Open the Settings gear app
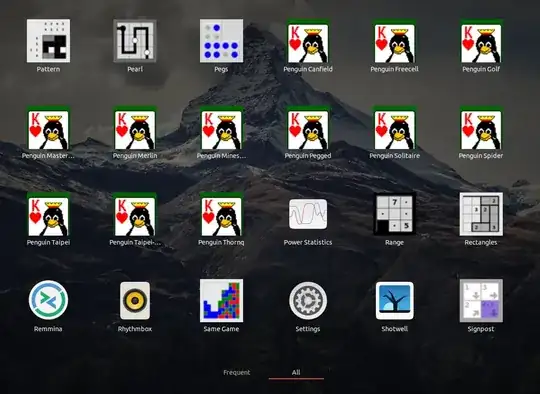 (308, 301)
